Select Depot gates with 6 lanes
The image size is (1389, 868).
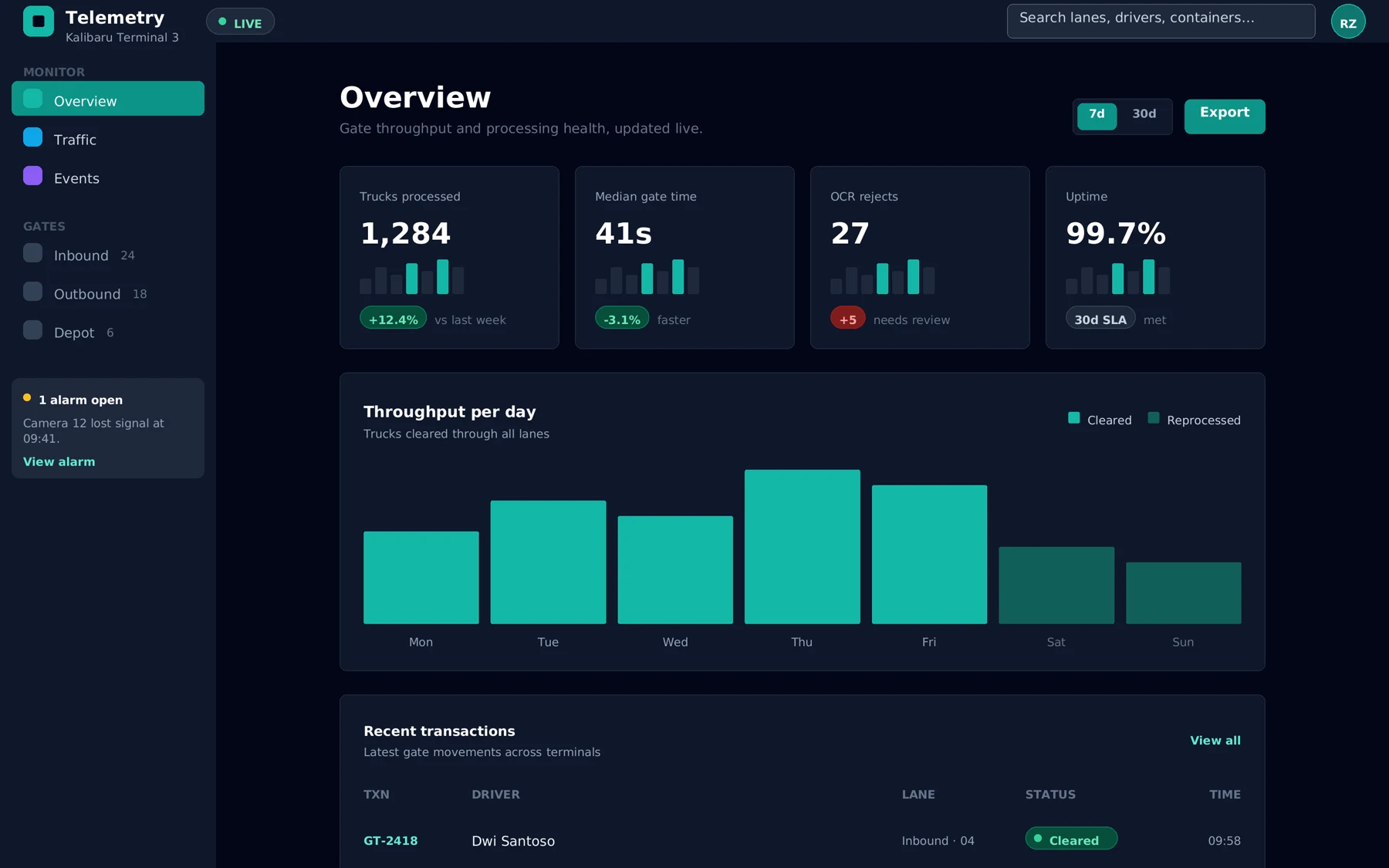tap(108, 331)
